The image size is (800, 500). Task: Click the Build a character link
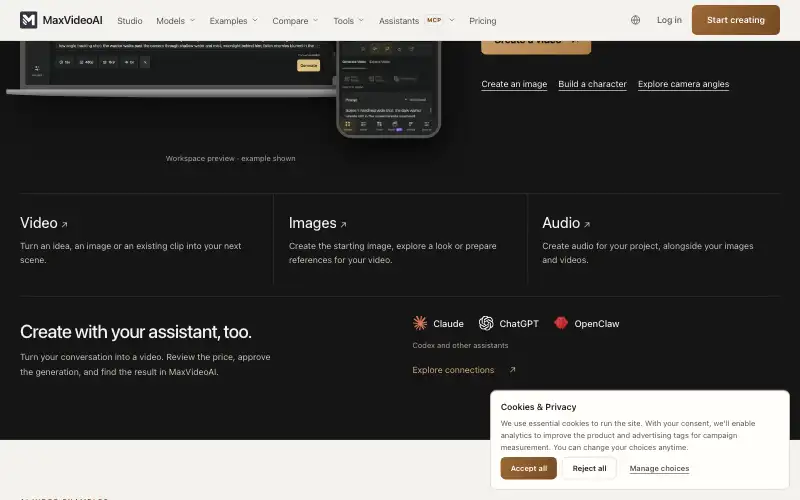pos(592,84)
